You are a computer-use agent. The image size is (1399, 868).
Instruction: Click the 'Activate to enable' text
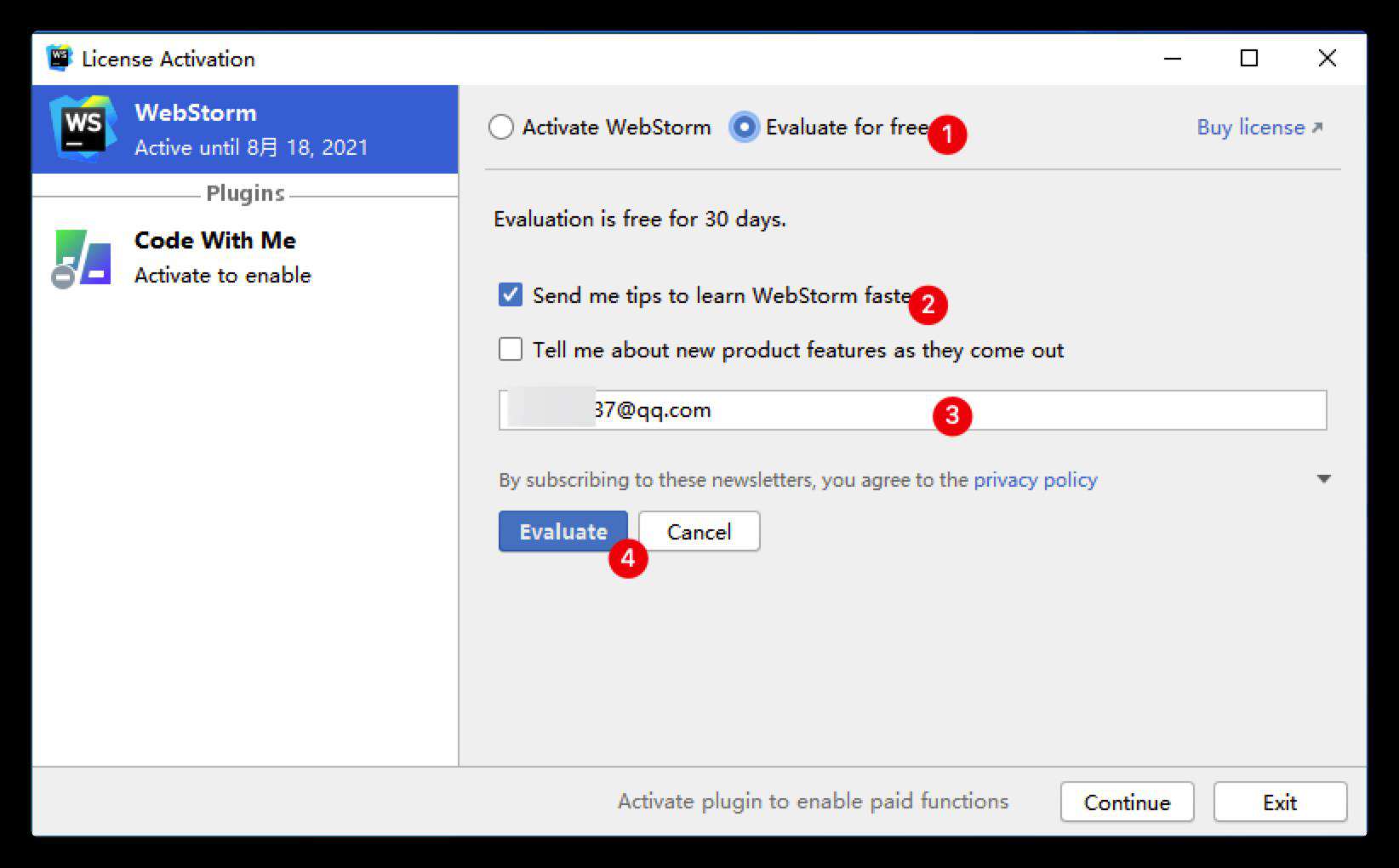[223, 276]
